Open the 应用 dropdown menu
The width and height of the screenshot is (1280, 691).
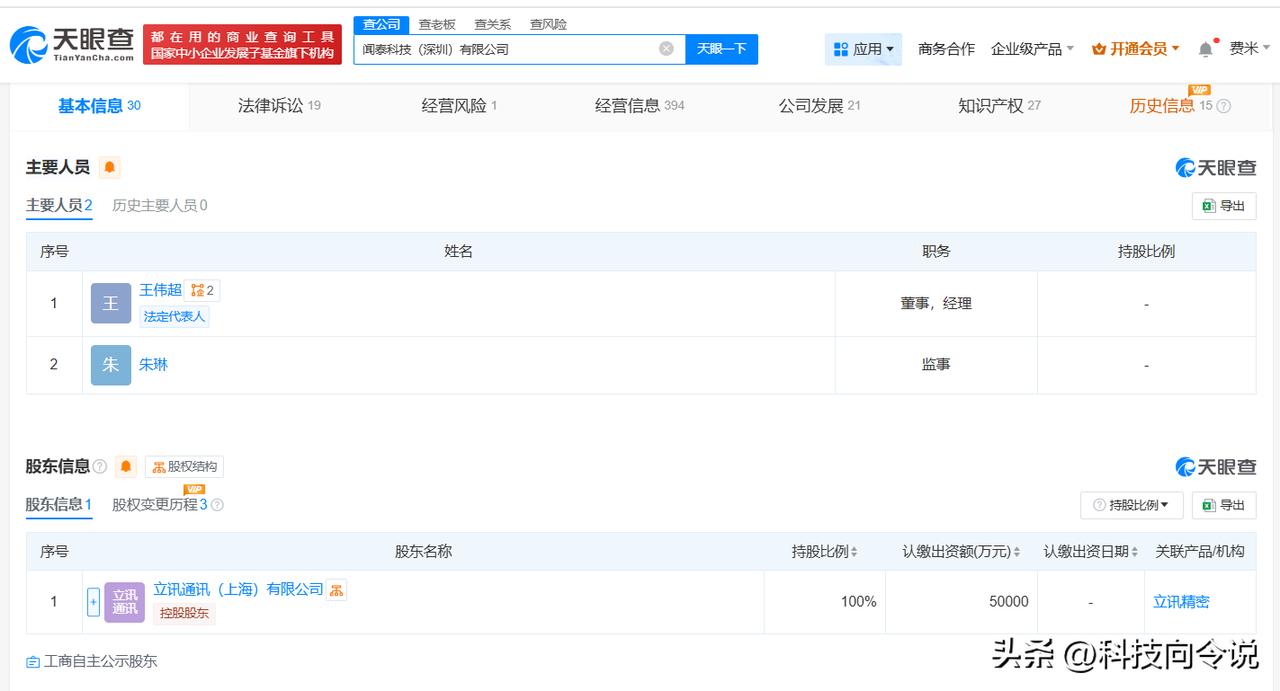[x=864, y=49]
